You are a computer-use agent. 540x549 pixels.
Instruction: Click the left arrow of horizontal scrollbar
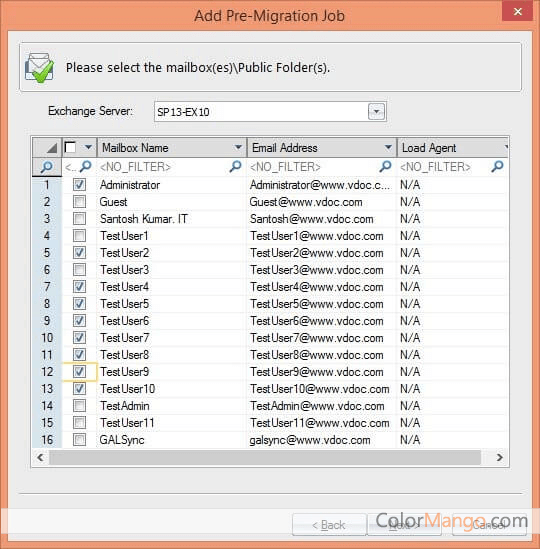pyautogui.click(x=41, y=457)
